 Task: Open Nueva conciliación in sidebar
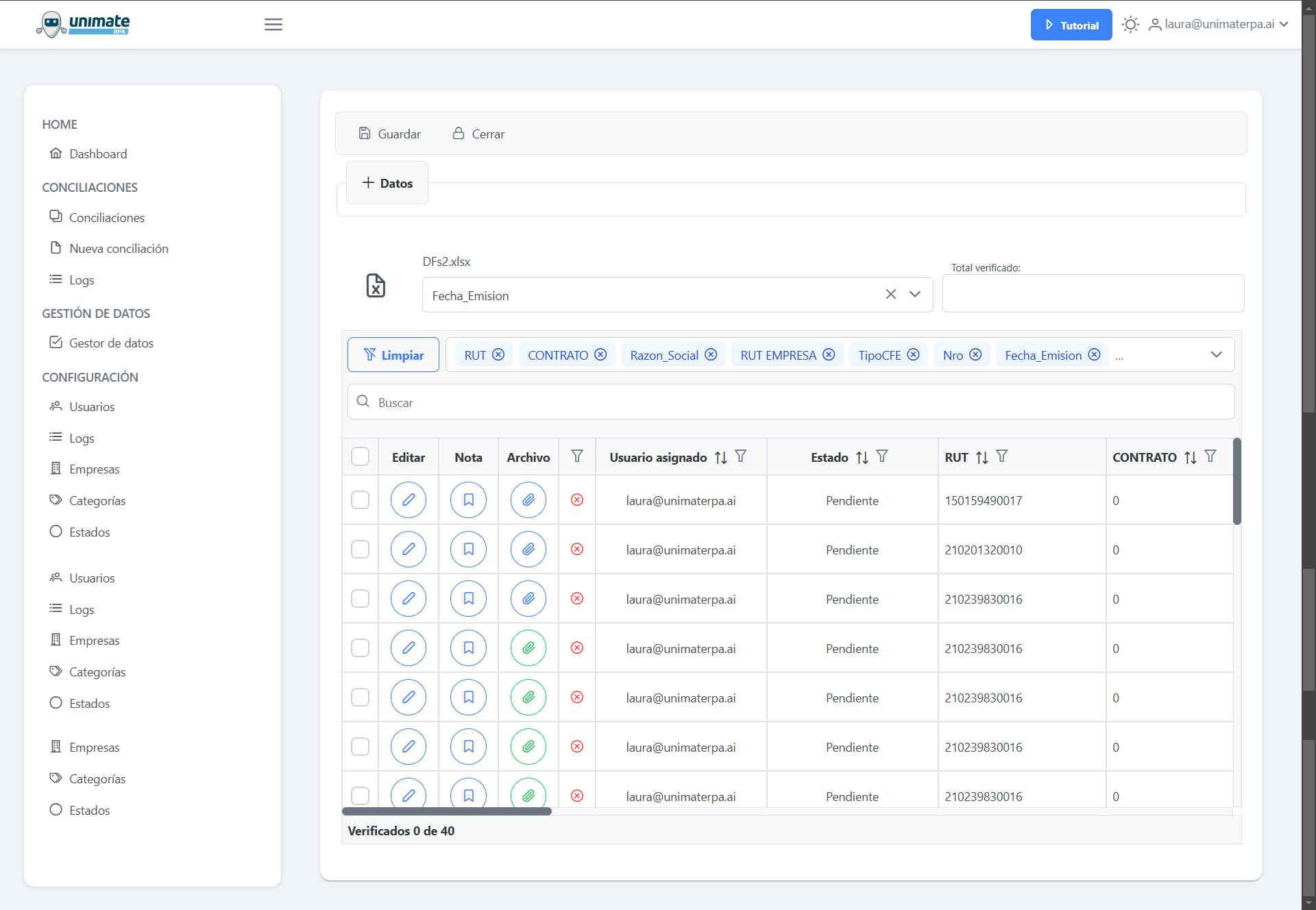[119, 249]
